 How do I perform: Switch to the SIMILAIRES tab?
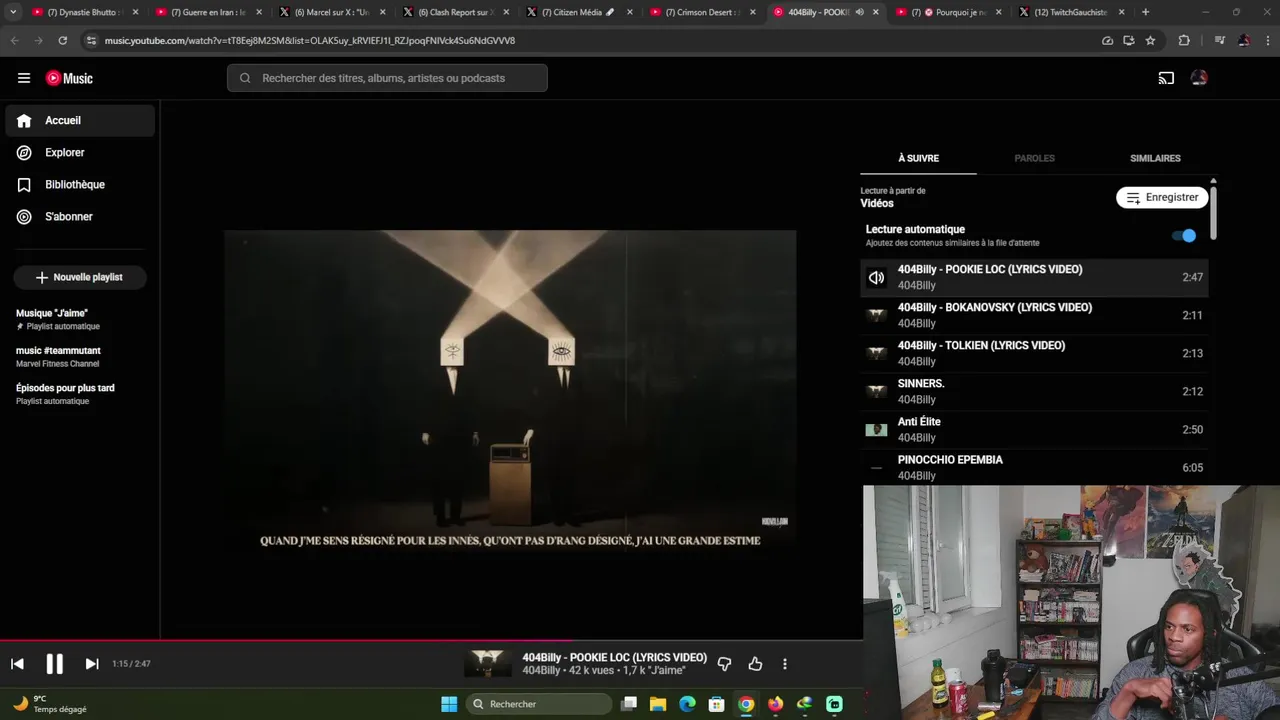(1155, 158)
